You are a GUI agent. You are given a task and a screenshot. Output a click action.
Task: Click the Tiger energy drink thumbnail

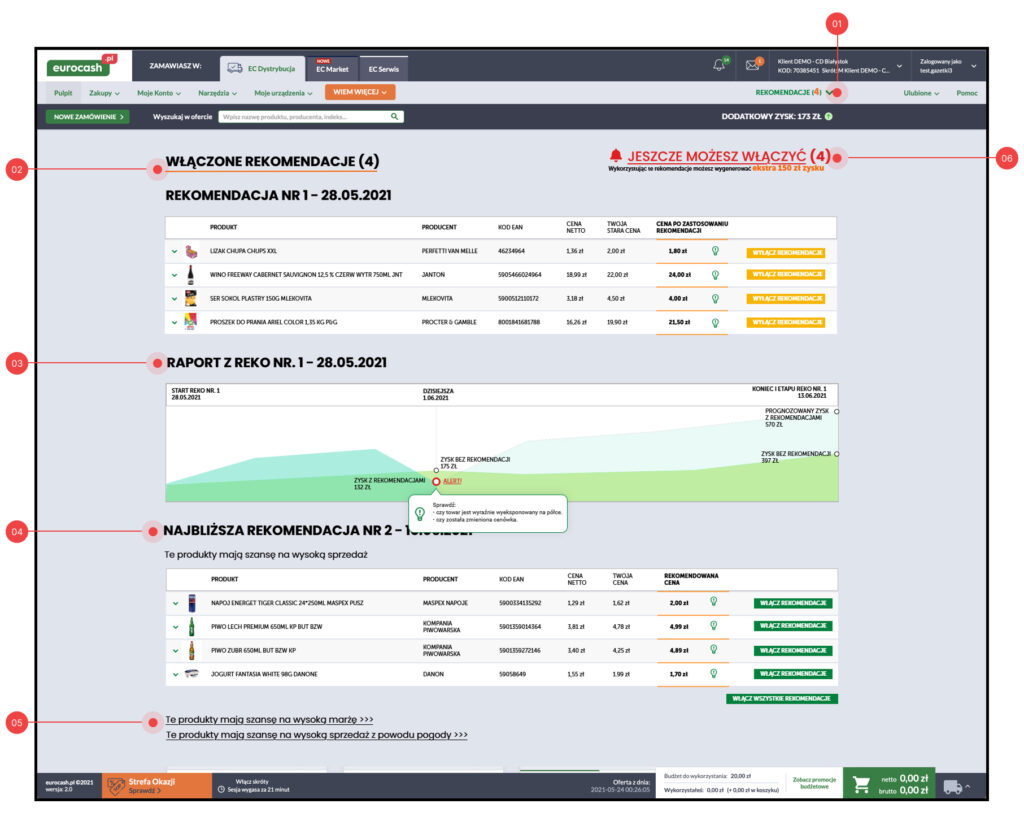tap(192, 603)
